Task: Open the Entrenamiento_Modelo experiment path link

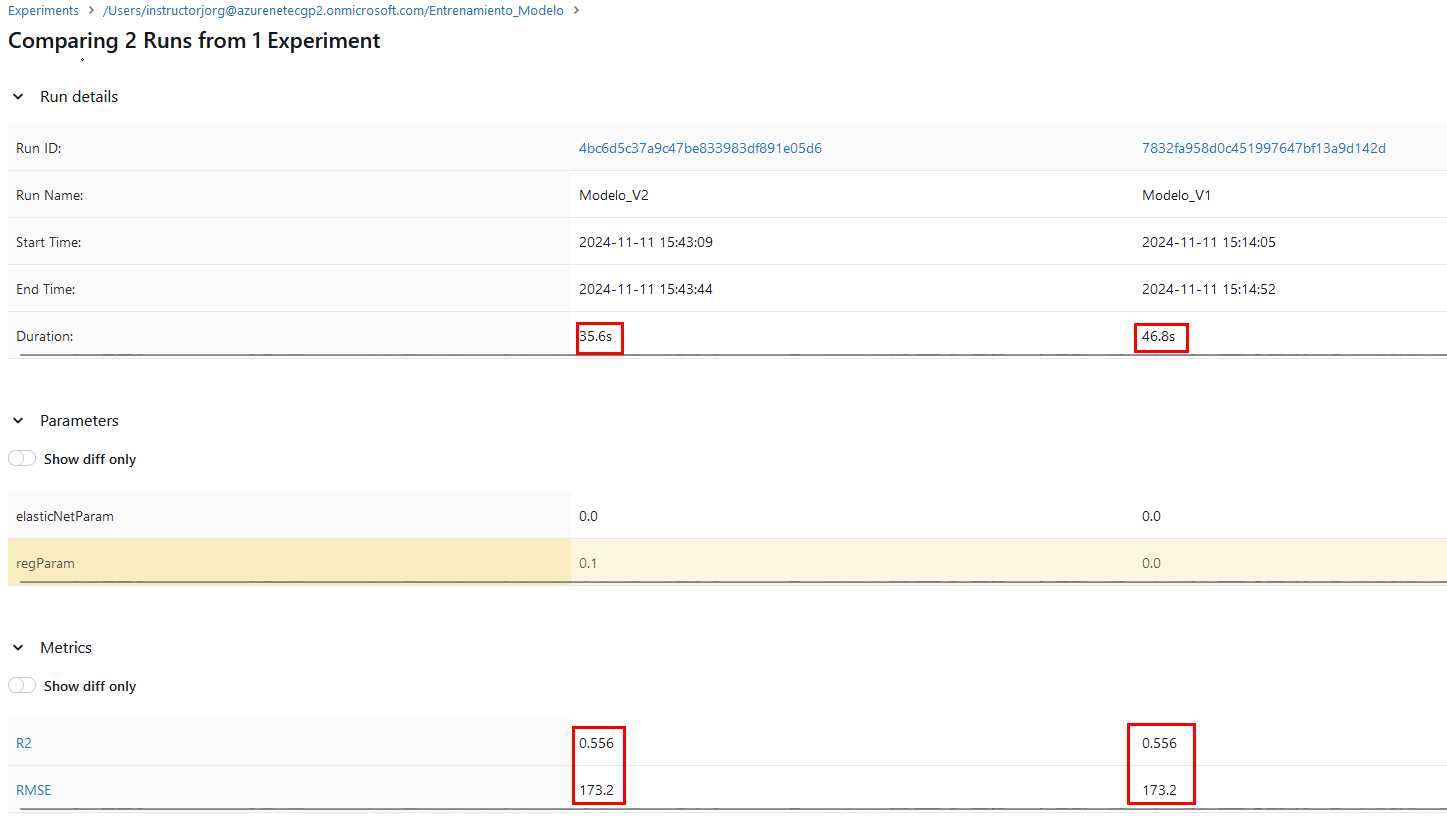Action: (x=333, y=10)
